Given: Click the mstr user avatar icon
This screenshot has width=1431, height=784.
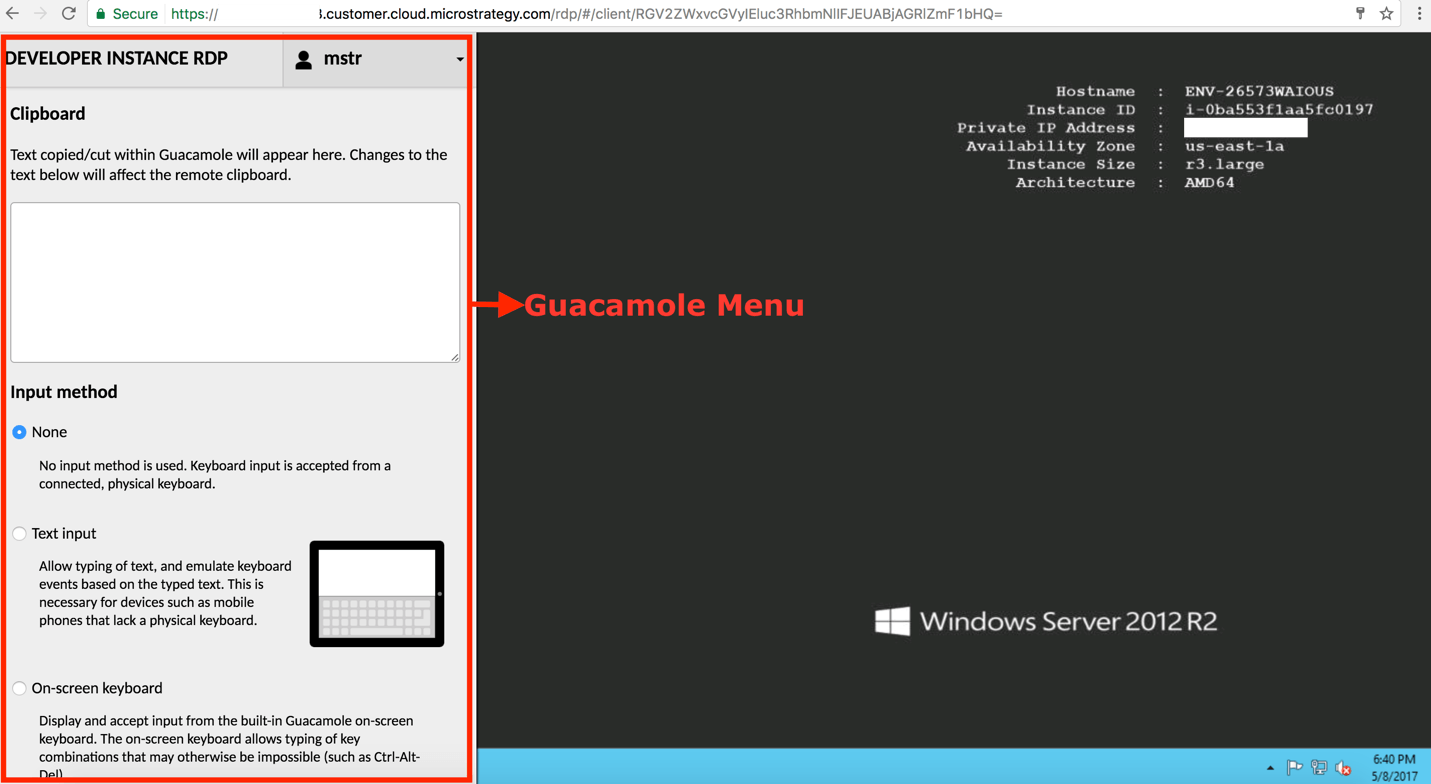Looking at the screenshot, I should click(304, 59).
